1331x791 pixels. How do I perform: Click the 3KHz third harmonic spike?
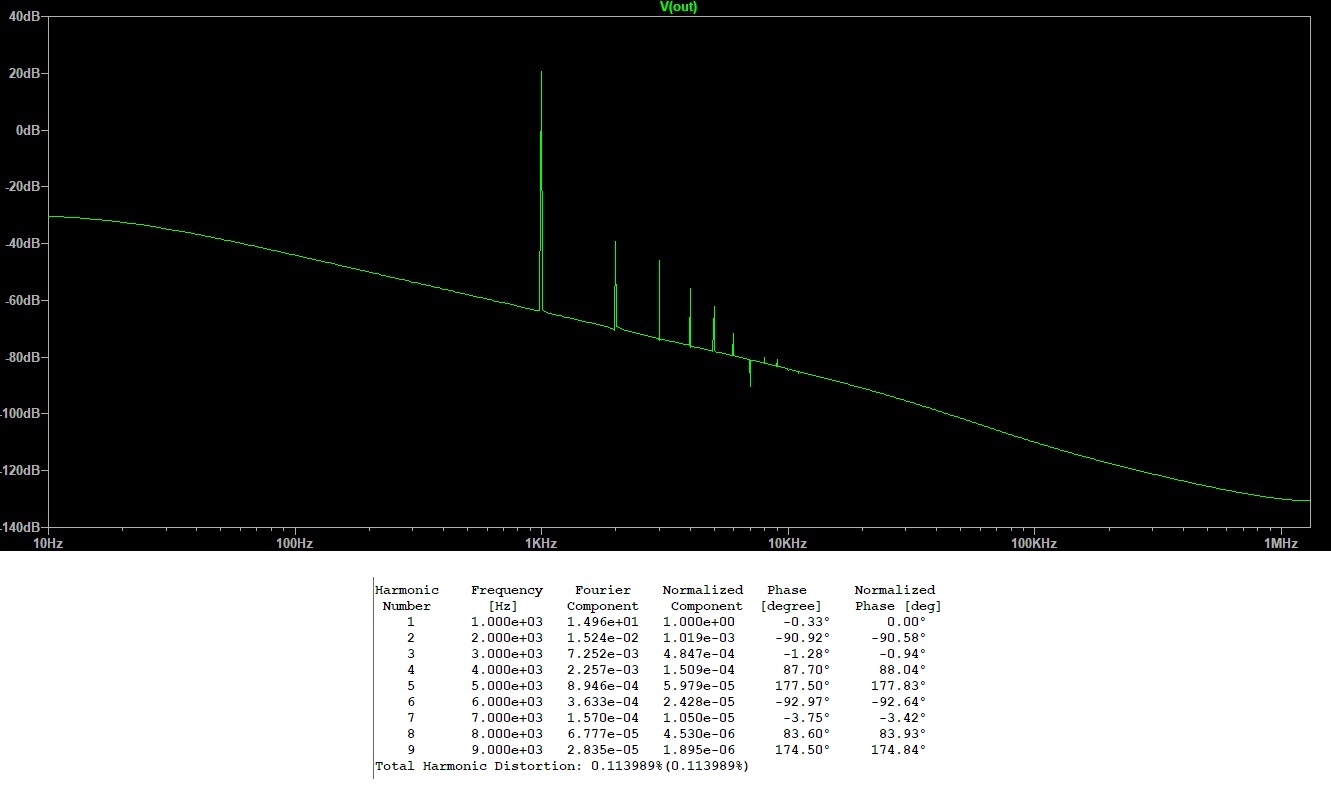click(659, 300)
